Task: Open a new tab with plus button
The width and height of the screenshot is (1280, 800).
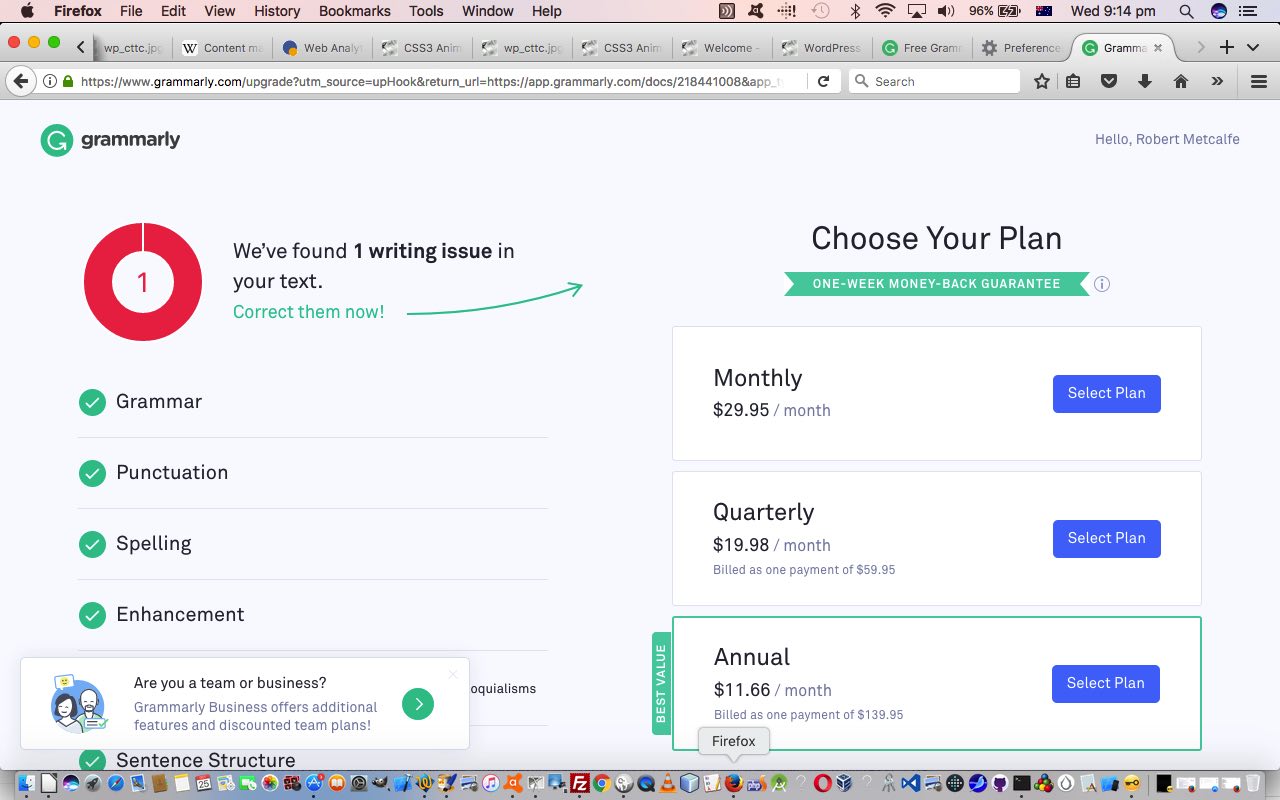Action: pyautogui.click(x=1227, y=47)
